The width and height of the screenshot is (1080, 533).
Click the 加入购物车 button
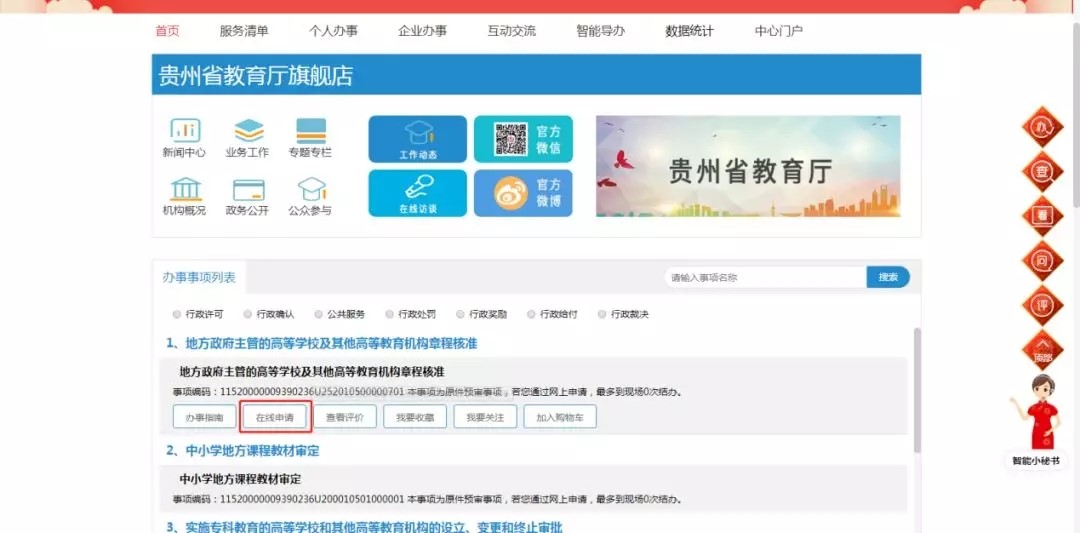click(x=560, y=417)
